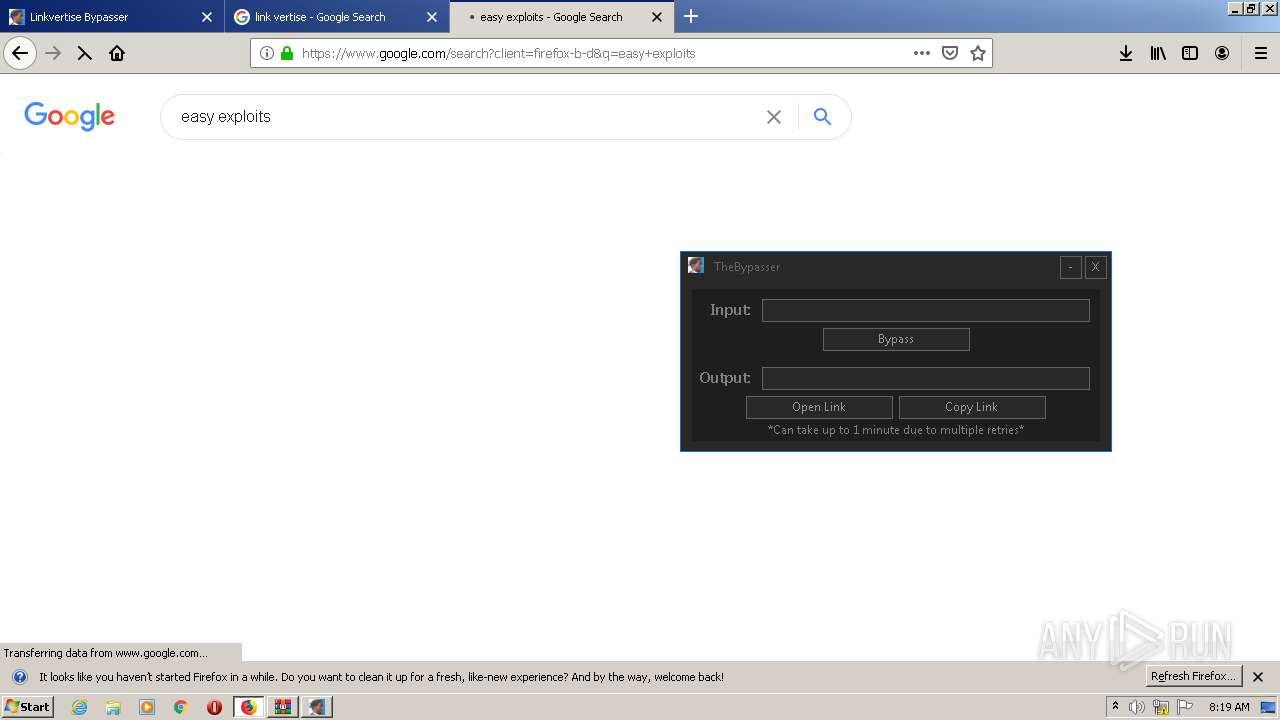Go back to the previous page
Screen dimensions: 1280x720
20,53
